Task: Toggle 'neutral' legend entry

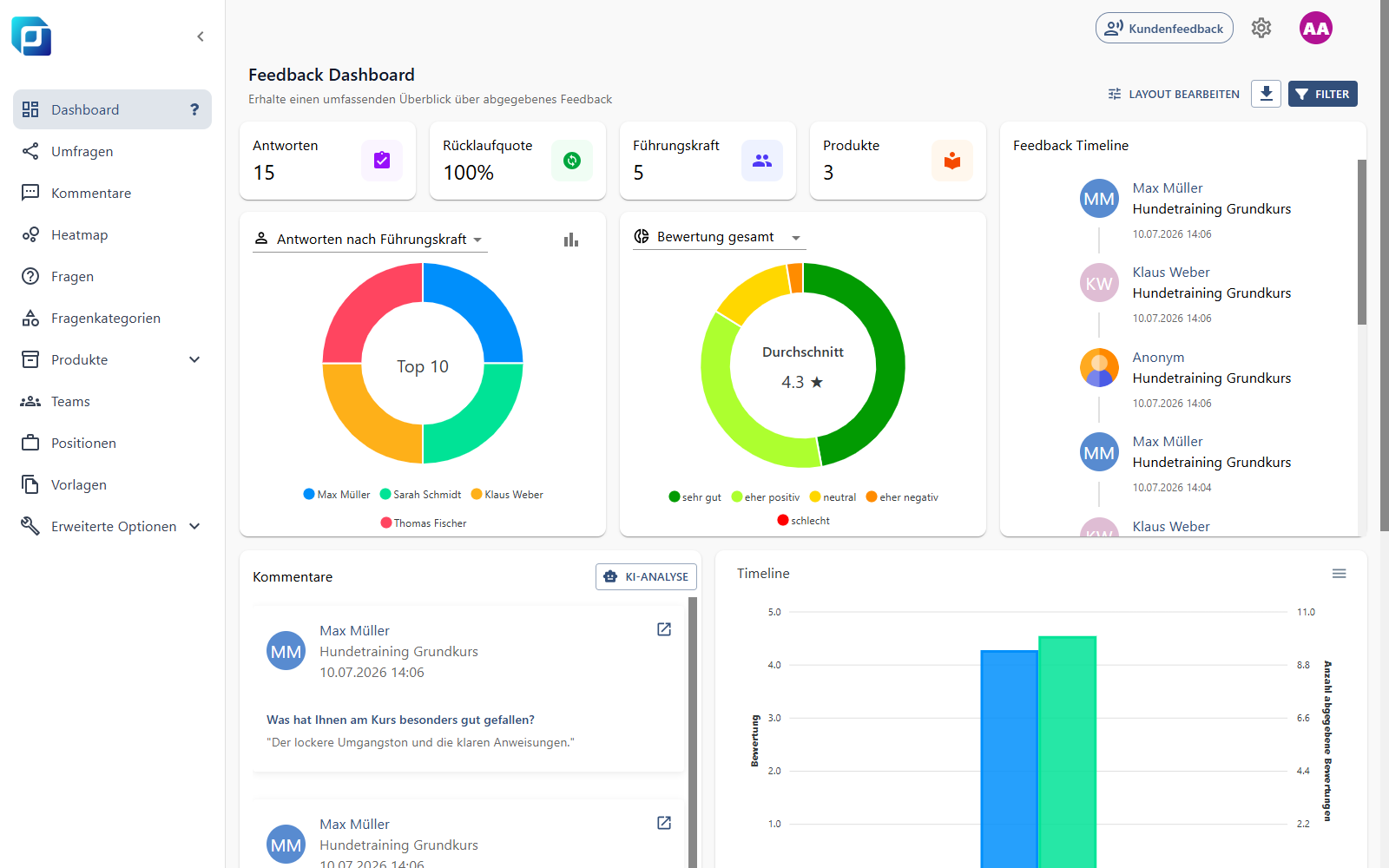Action: [x=833, y=497]
